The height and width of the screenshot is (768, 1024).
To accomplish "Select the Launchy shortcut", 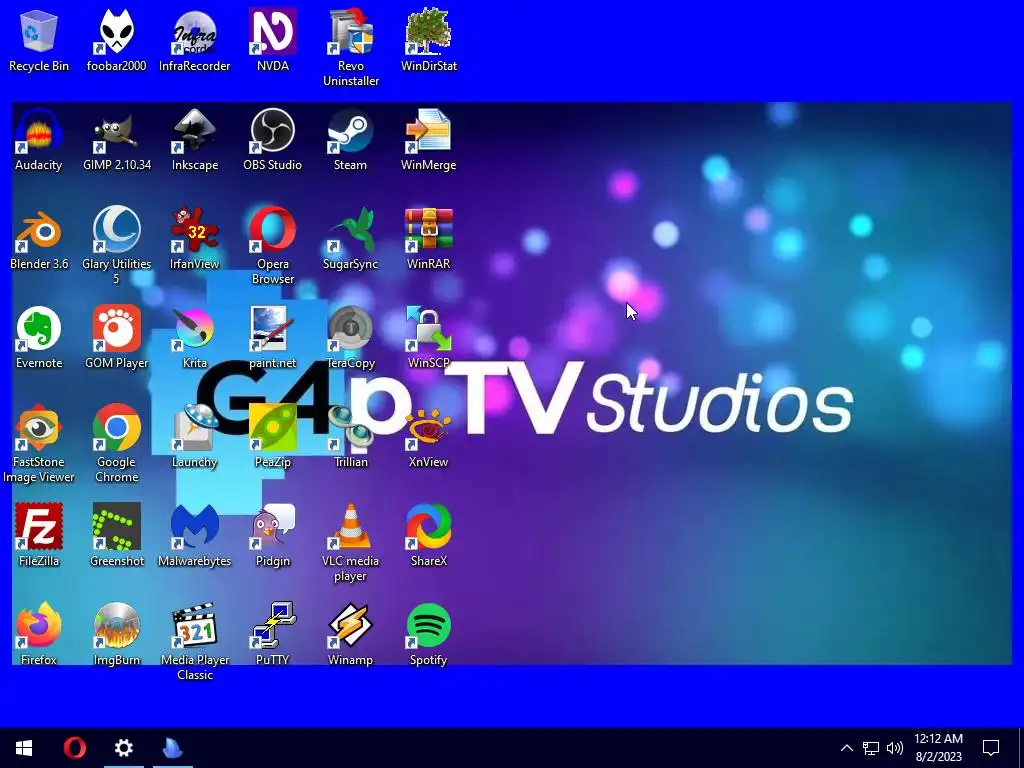I will [195, 437].
